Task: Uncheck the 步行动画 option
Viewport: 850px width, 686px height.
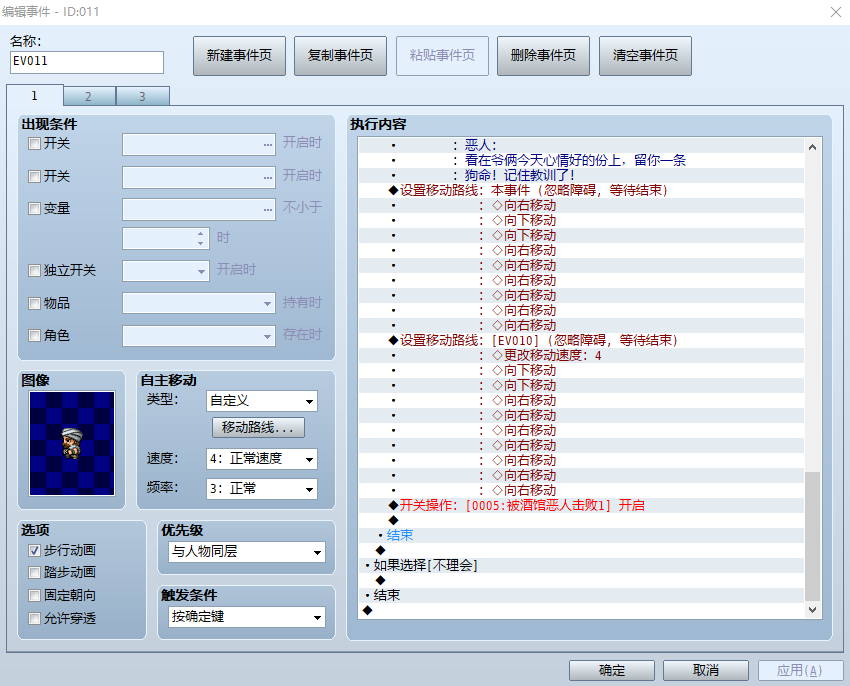Action: pos(35,550)
